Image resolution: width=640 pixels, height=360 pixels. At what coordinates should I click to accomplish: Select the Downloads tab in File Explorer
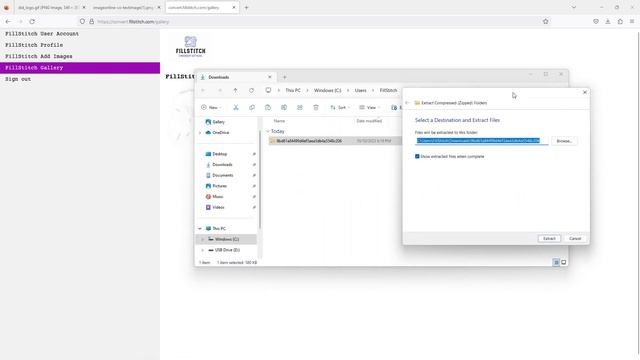pos(236,77)
